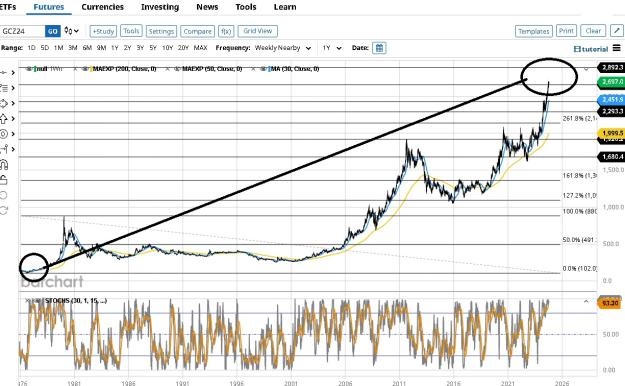Viewport: 625px width, 386px height.
Task: Expand the Fibonacci tool submenu arrow
Action: click(x=13, y=88)
